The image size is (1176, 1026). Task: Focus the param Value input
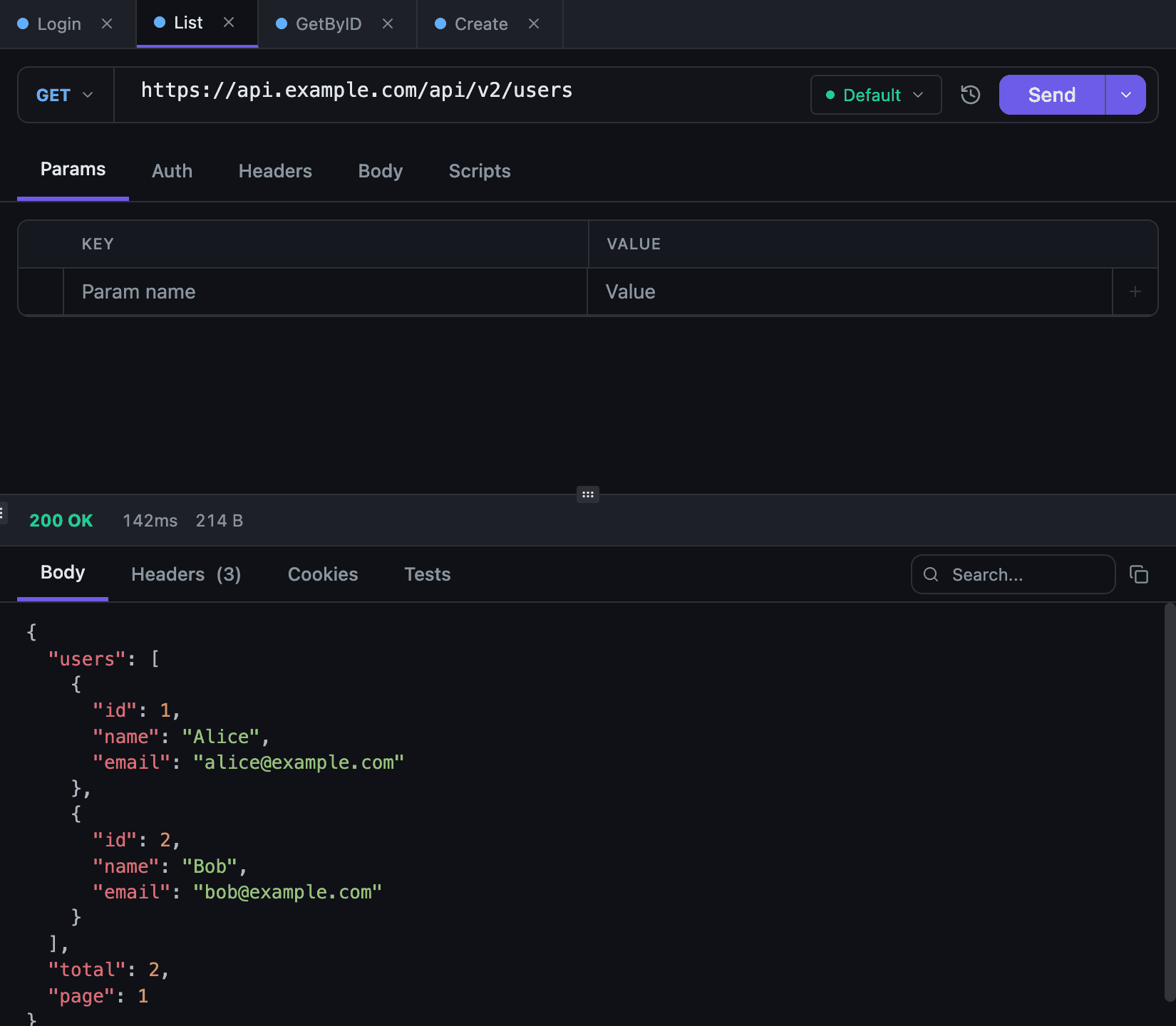click(x=850, y=291)
